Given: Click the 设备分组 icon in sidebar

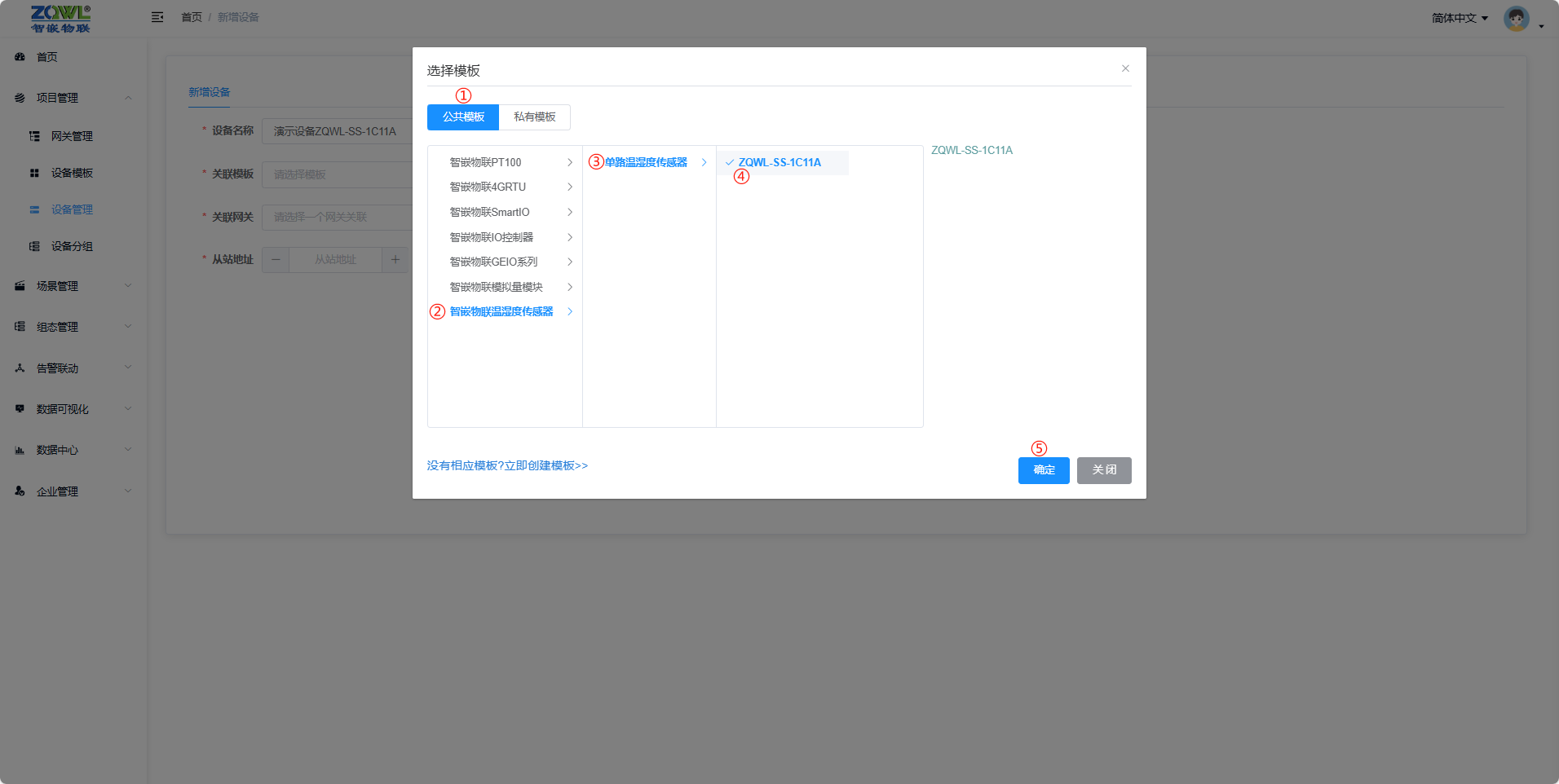Looking at the screenshot, I should pos(34,246).
